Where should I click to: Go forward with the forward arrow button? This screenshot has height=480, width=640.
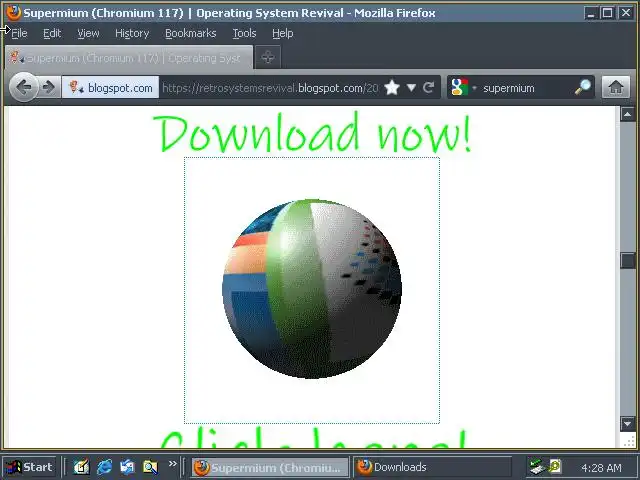pos(48,87)
